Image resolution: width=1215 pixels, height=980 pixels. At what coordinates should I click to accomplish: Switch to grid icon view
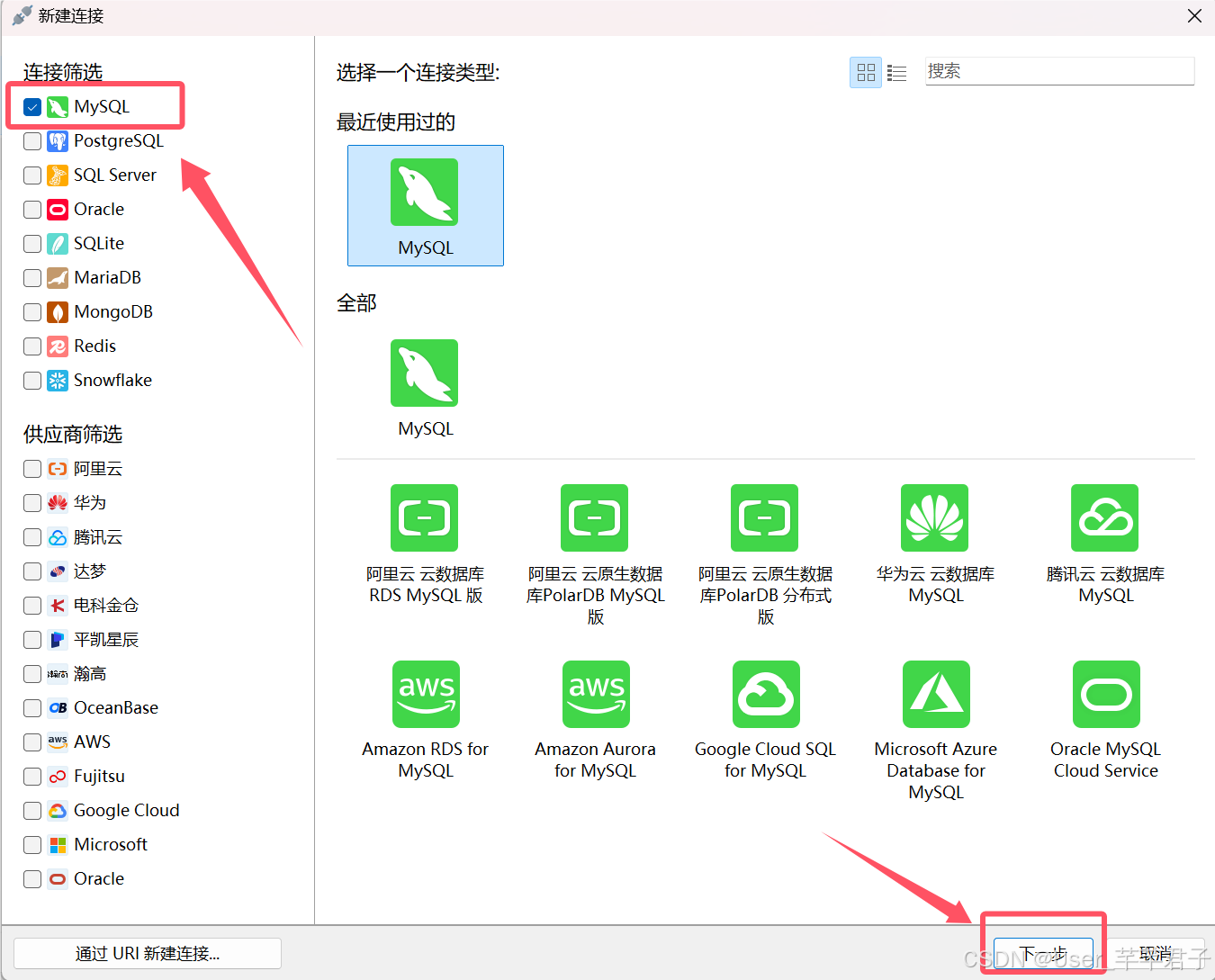tap(866, 72)
